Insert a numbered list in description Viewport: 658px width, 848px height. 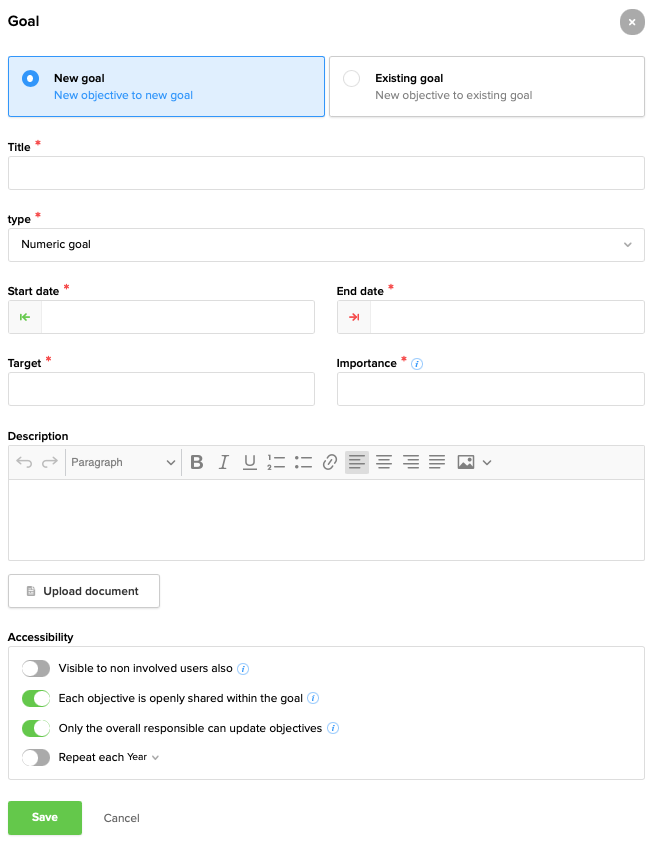(277, 462)
